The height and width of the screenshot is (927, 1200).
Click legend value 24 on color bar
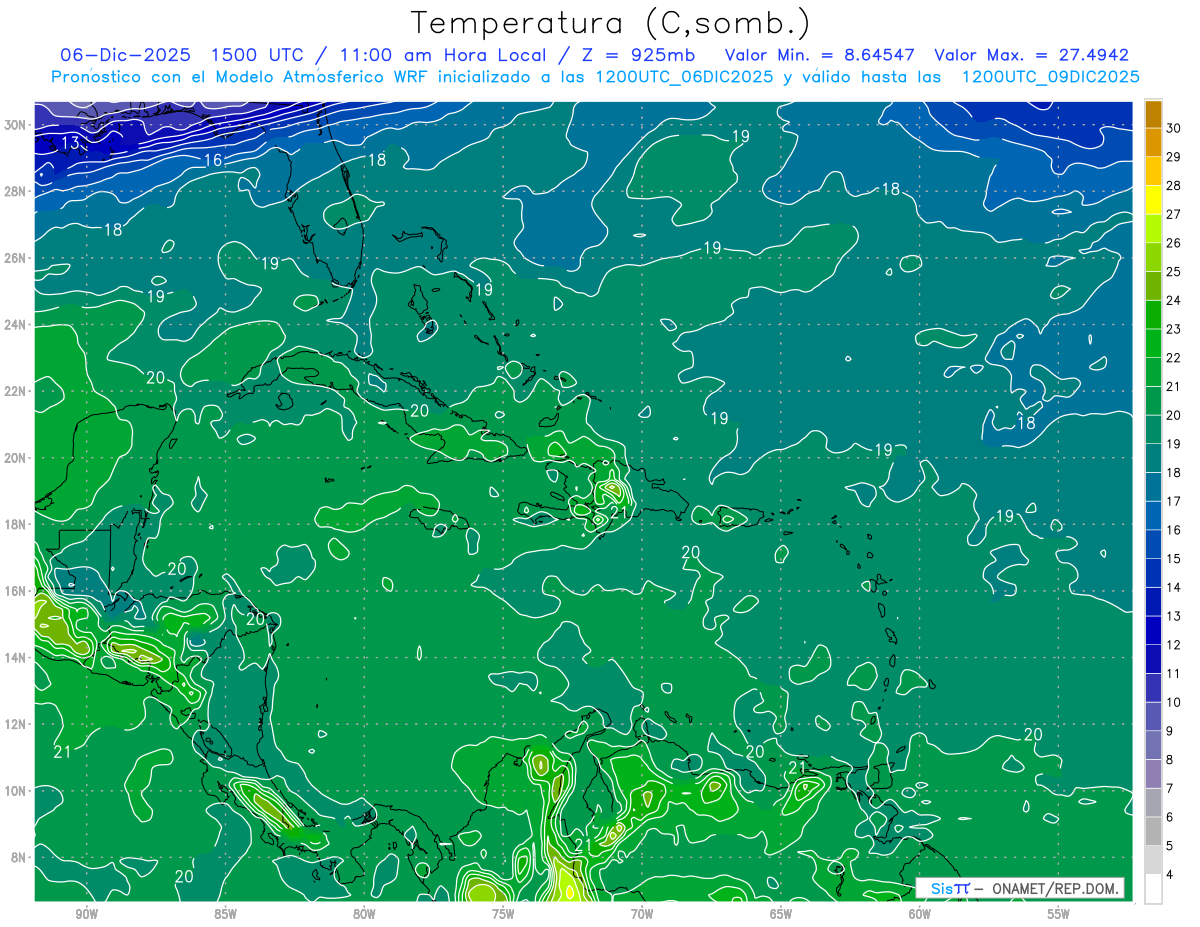coord(1174,300)
